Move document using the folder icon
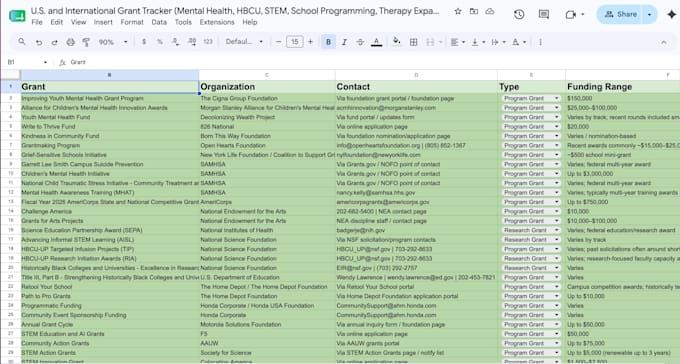The width and height of the screenshot is (680, 364). (474, 12)
